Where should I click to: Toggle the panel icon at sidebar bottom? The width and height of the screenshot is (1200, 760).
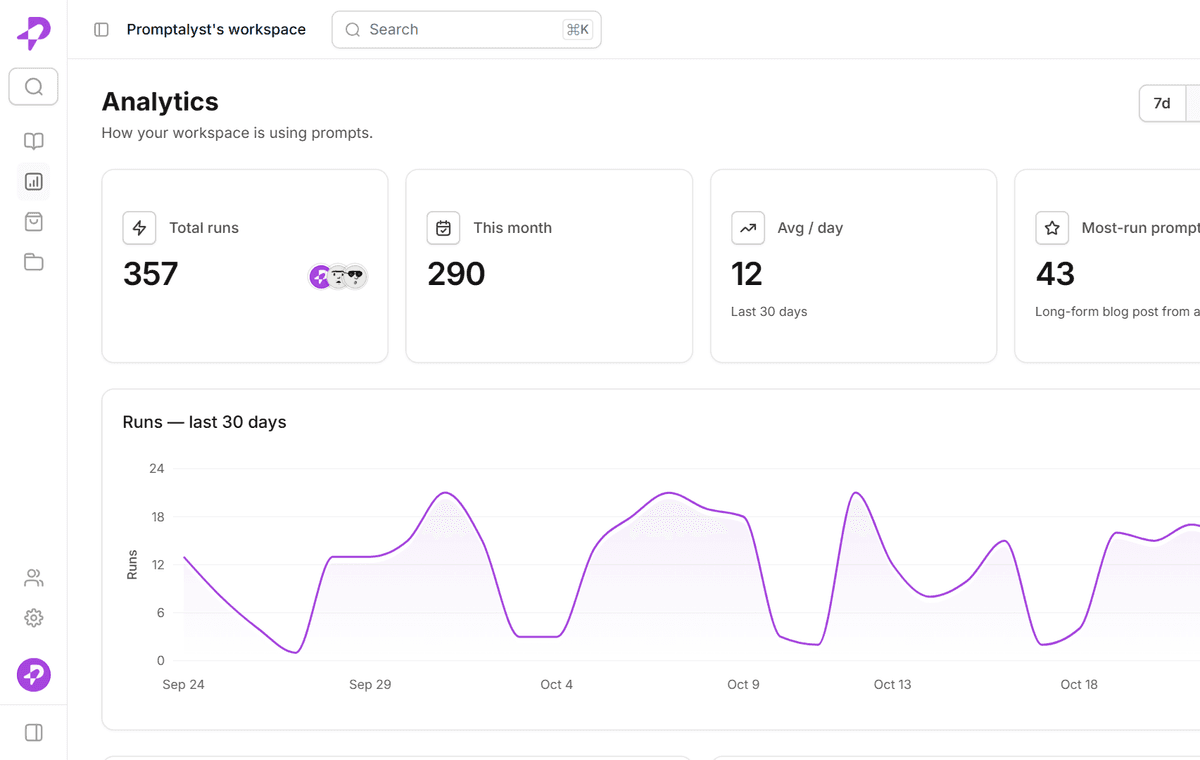point(34,733)
